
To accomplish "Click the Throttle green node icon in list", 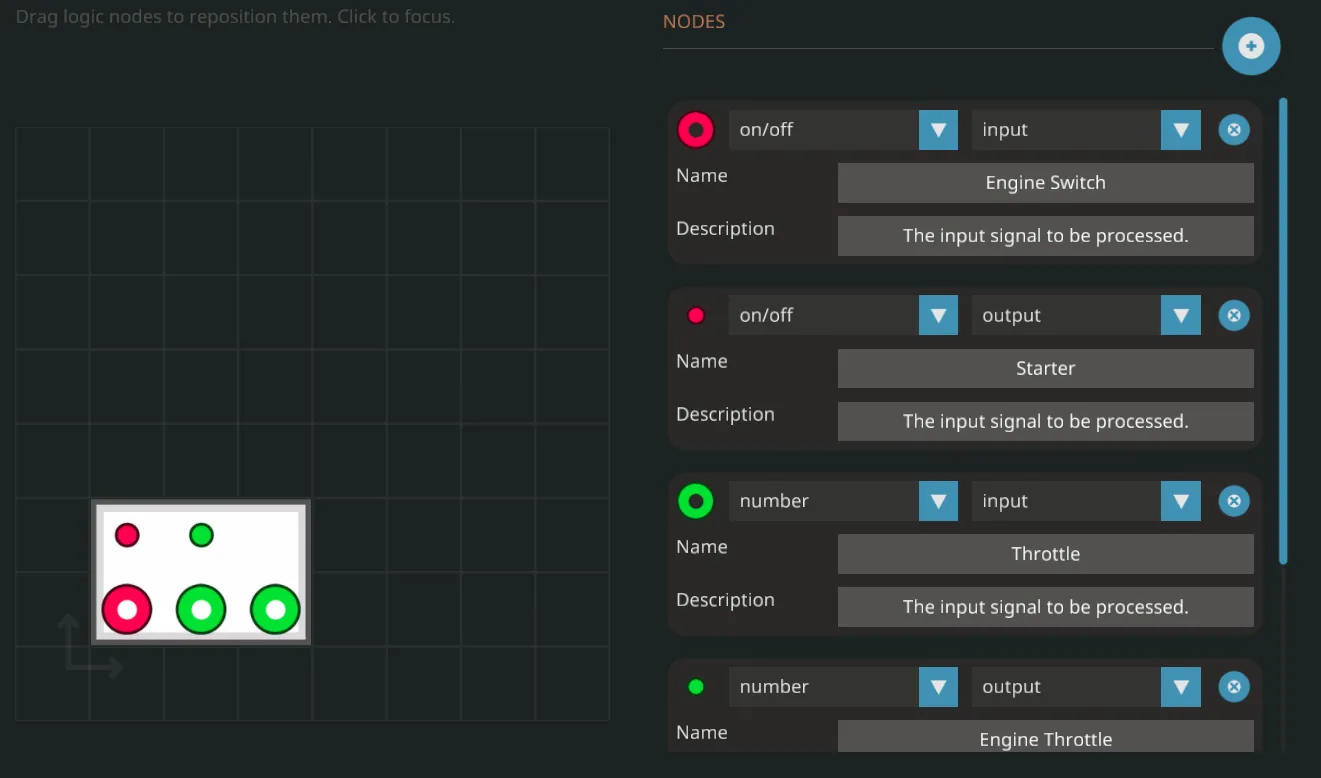I will [x=695, y=501].
